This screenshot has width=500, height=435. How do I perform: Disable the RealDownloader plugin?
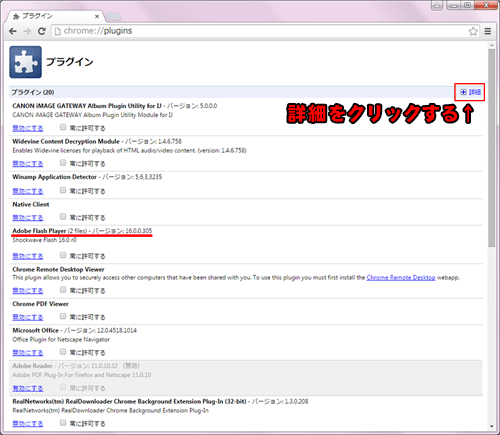(x=28, y=424)
